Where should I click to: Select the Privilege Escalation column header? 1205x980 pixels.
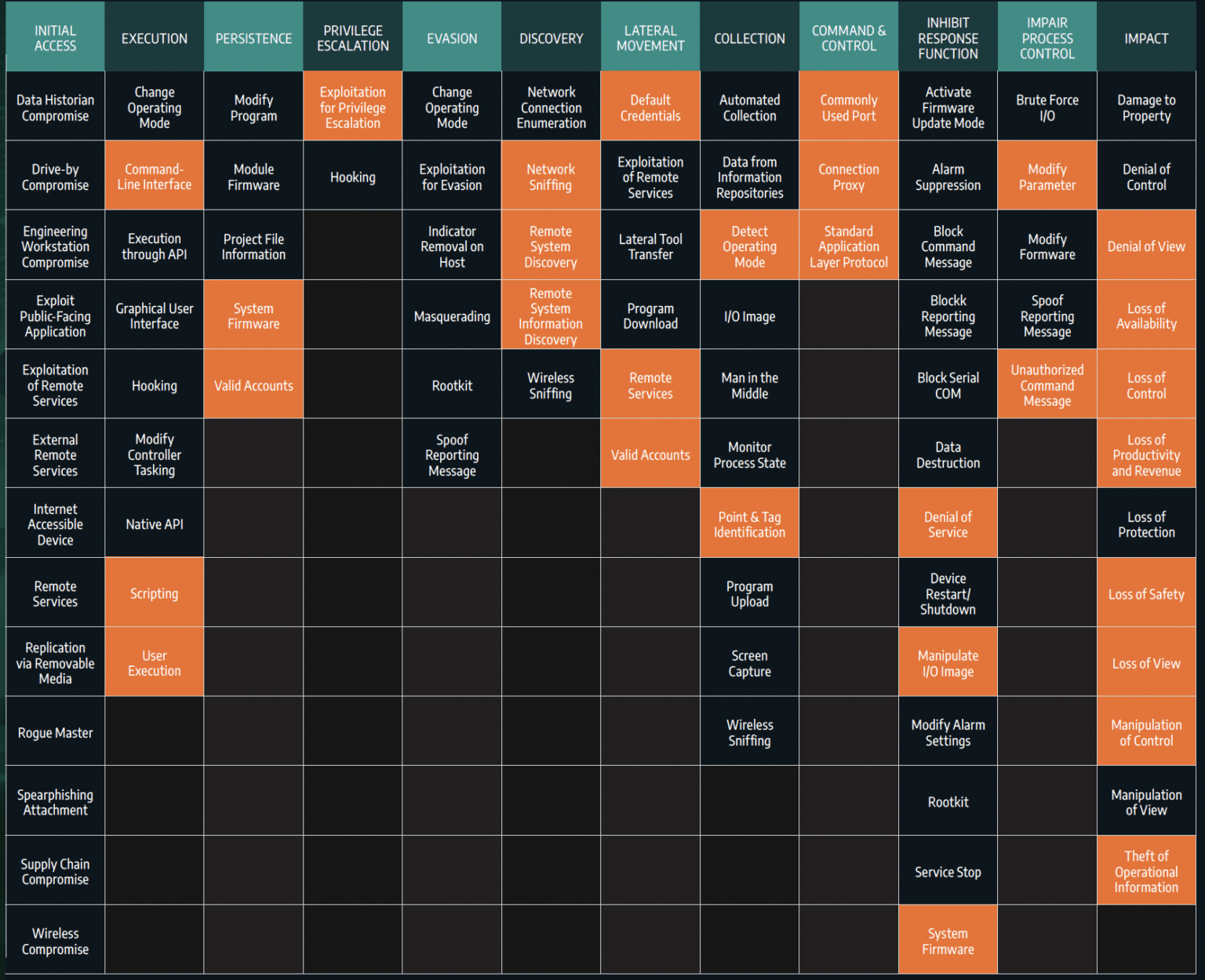pos(353,37)
